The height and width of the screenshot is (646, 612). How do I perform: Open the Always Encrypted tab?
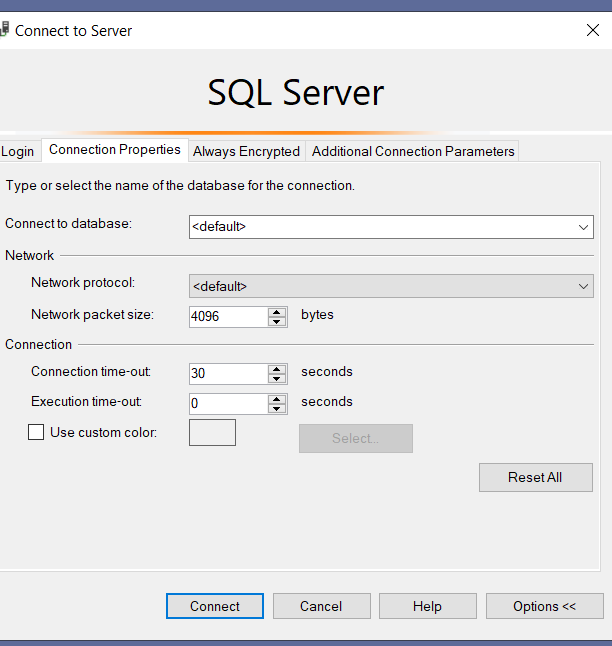pyautogui.click(x=246, y=151)
